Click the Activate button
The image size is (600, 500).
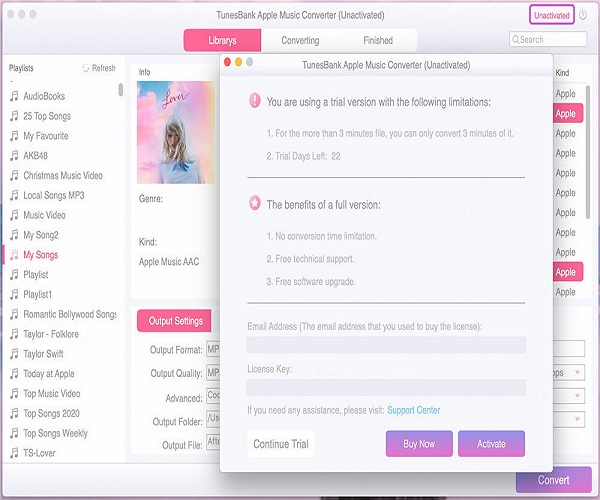(x=491, y=444)
